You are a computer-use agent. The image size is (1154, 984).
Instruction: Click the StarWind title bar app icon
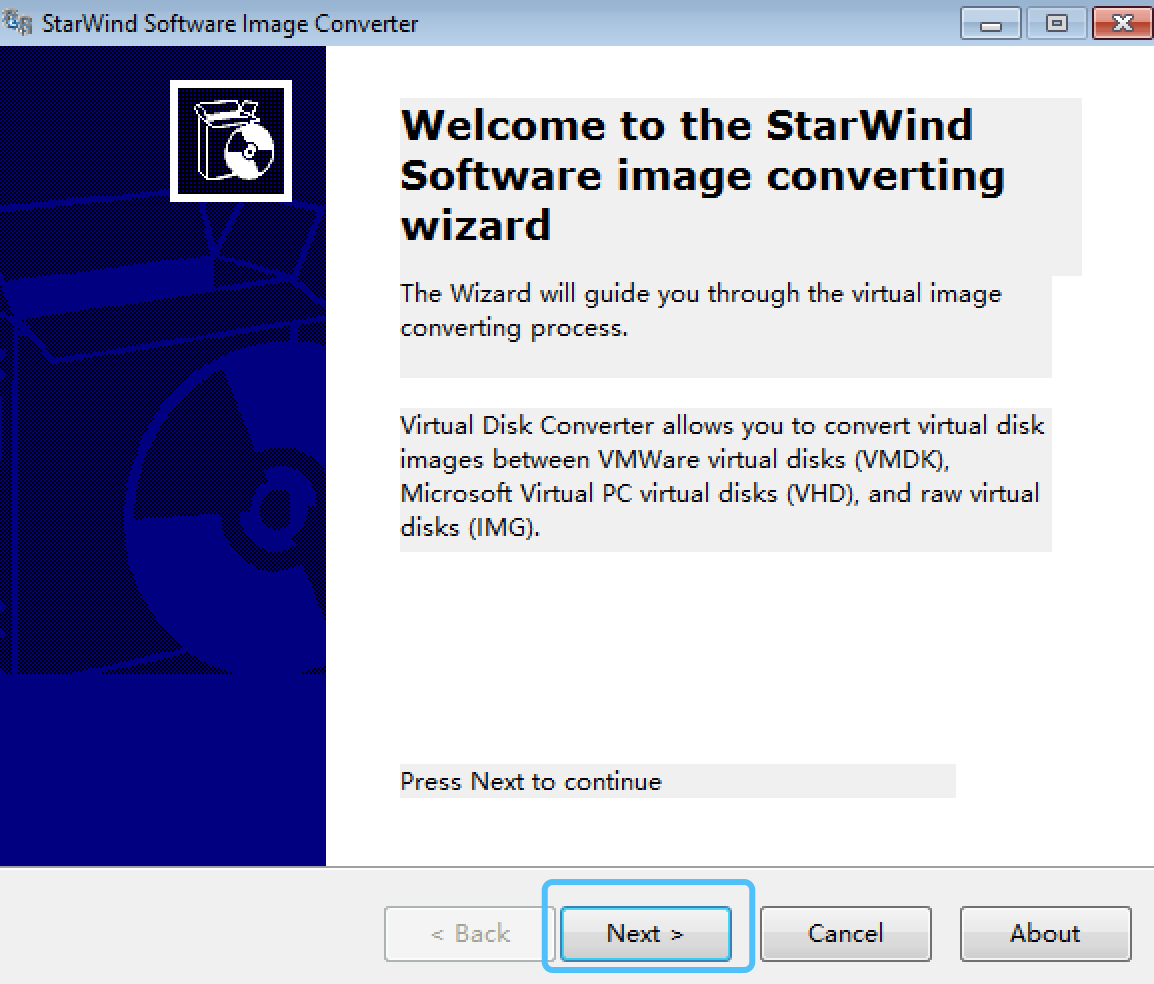pos(18,23)
